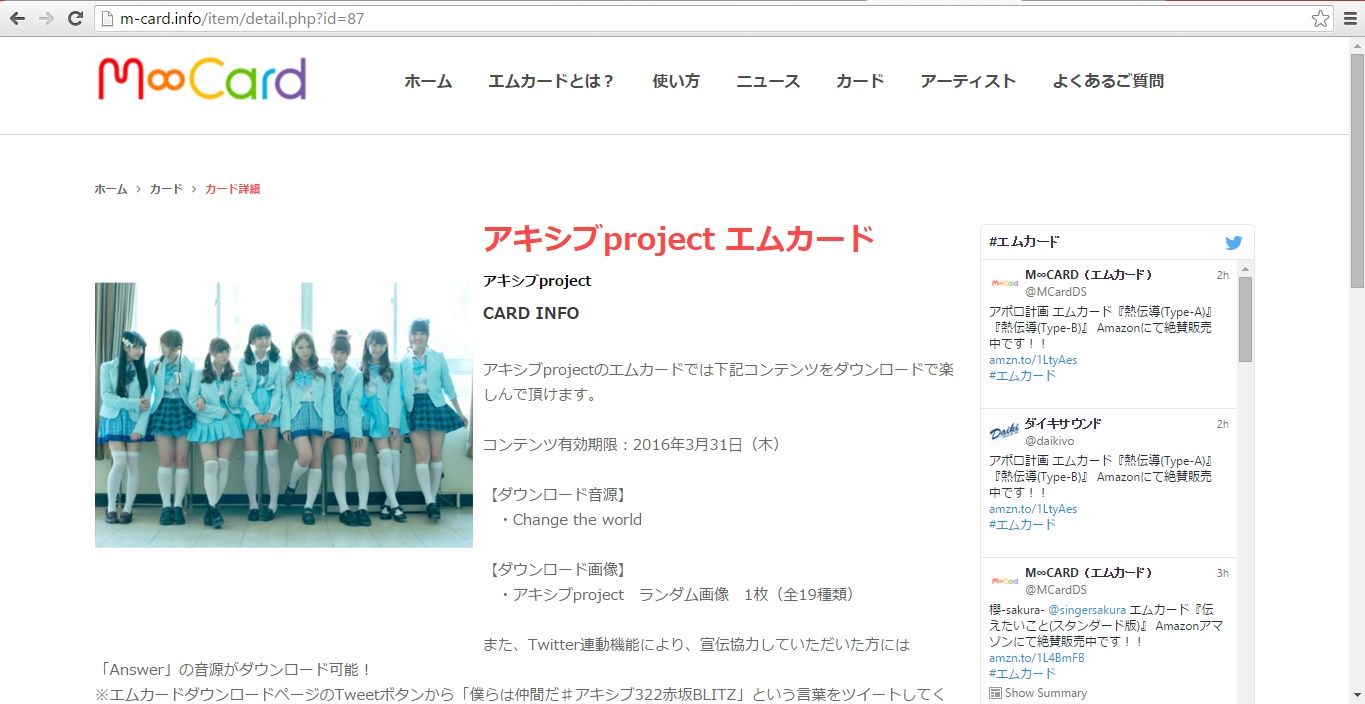
Task: Click コンテンツ有効期限 date line
Action: [x=631, y=444]
